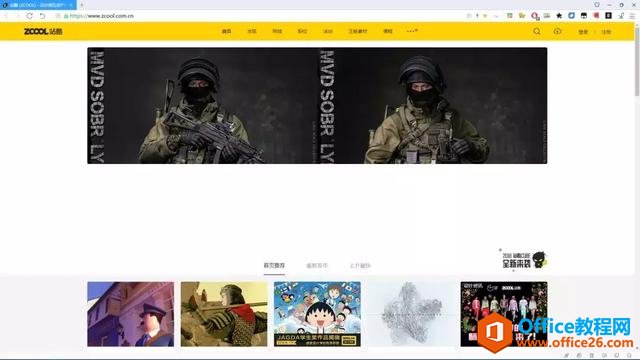Open the second nav item next to the first item
The height and width of the screenshot is (360, 640).
click(x=252, y=31)
